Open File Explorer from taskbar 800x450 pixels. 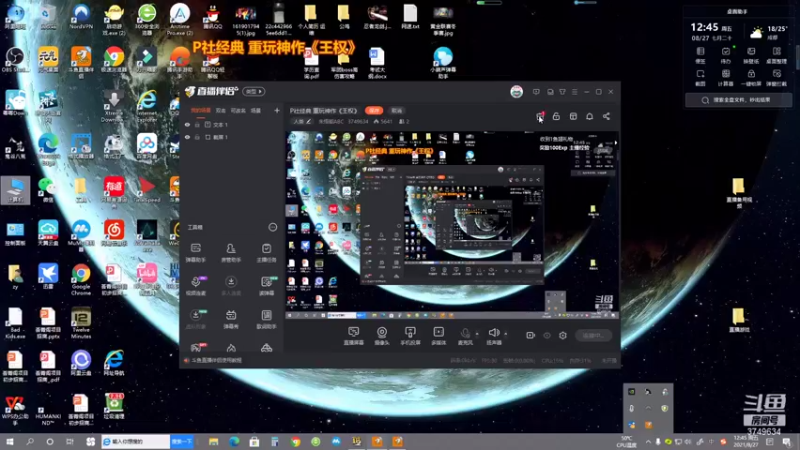pyautogui.click(x=213, y=441)
